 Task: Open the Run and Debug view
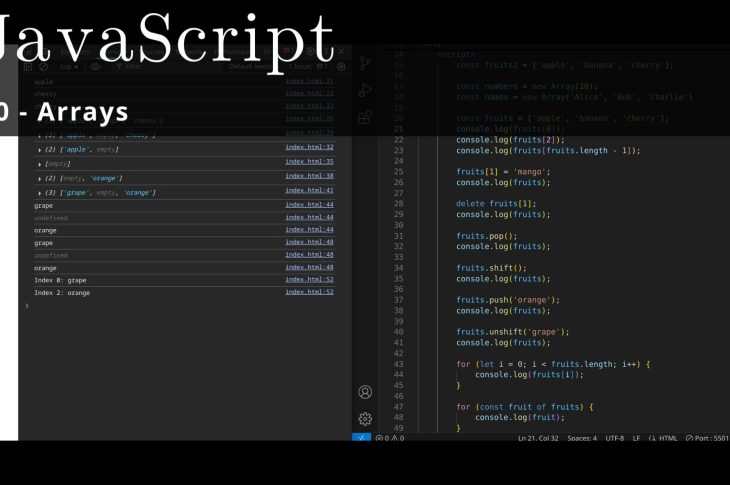(x=365, y=90)
